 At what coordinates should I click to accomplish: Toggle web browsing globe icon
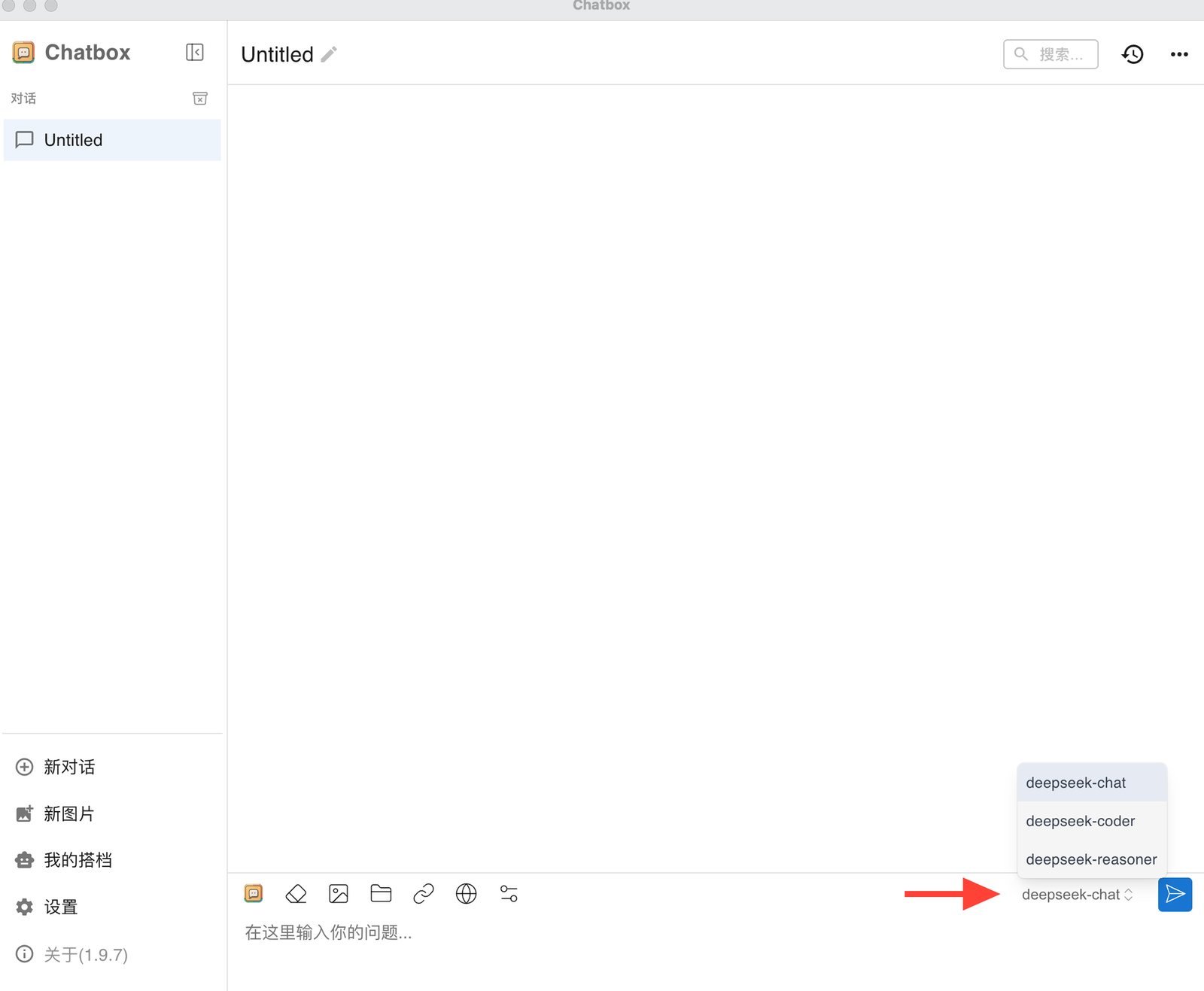tap(466, 894)
